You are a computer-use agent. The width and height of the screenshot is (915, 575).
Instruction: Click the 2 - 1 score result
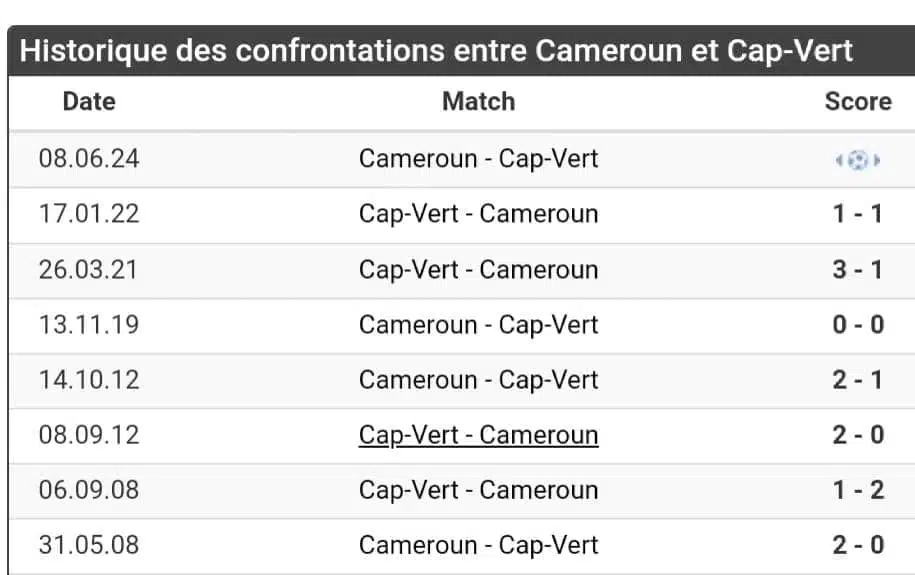(x=858, y=380)
